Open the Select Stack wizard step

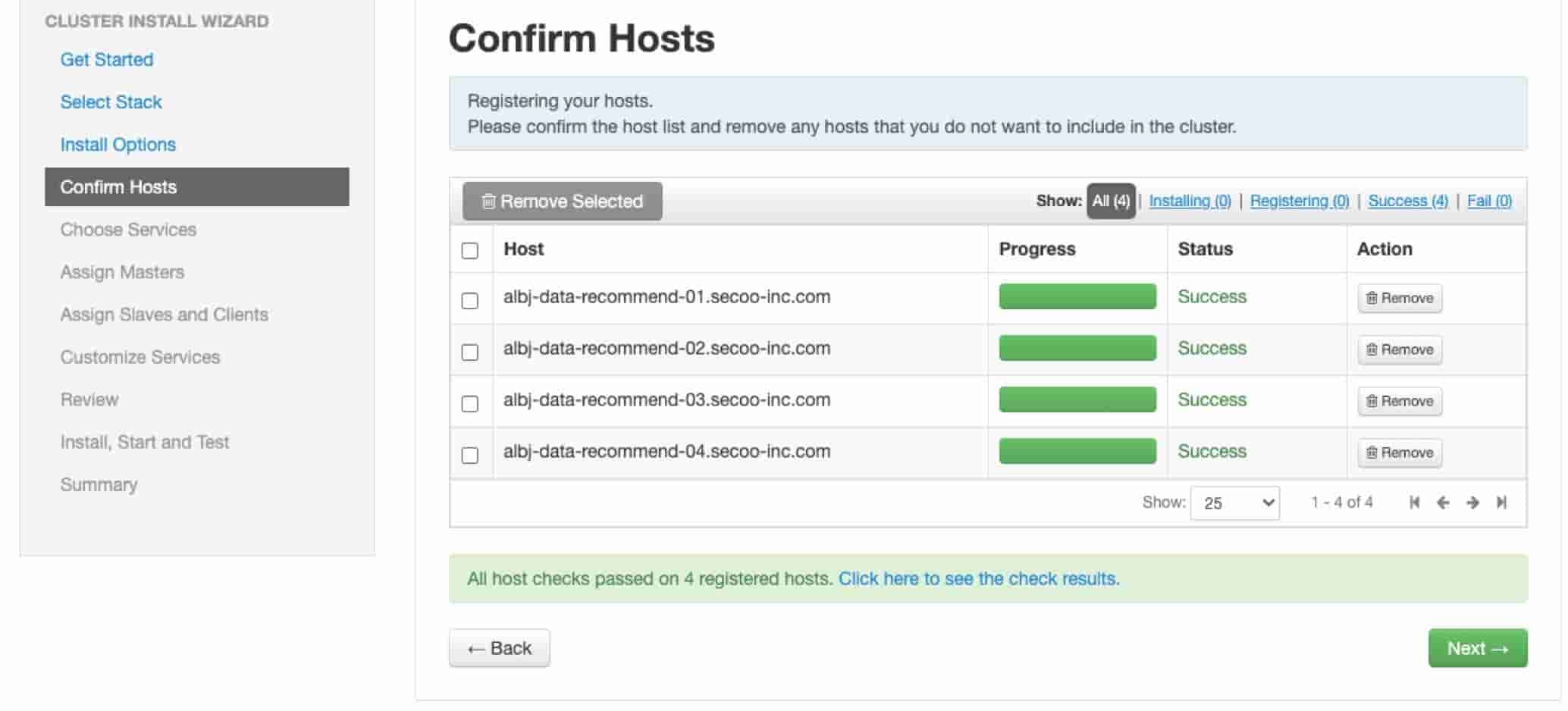[111, 102]
